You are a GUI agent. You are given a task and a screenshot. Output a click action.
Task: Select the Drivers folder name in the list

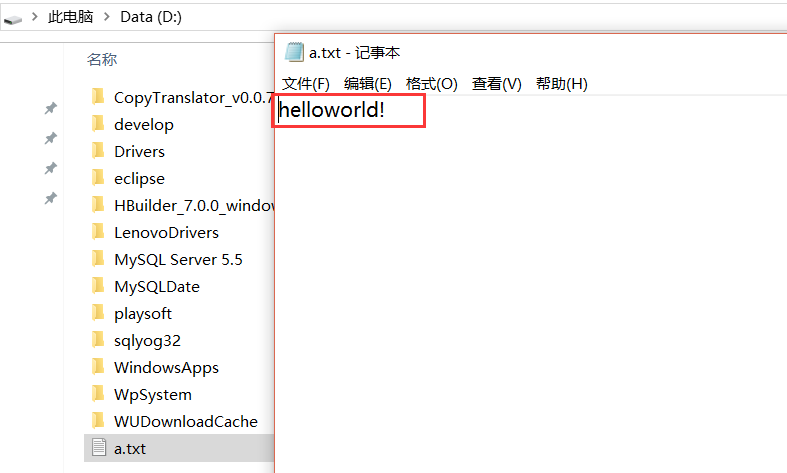point(139,151)
